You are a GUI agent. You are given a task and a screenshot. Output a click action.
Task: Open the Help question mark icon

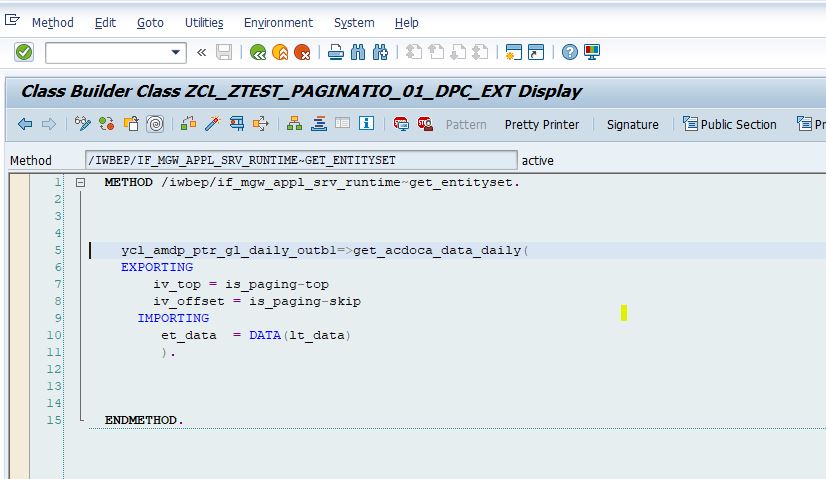[569, 52]
